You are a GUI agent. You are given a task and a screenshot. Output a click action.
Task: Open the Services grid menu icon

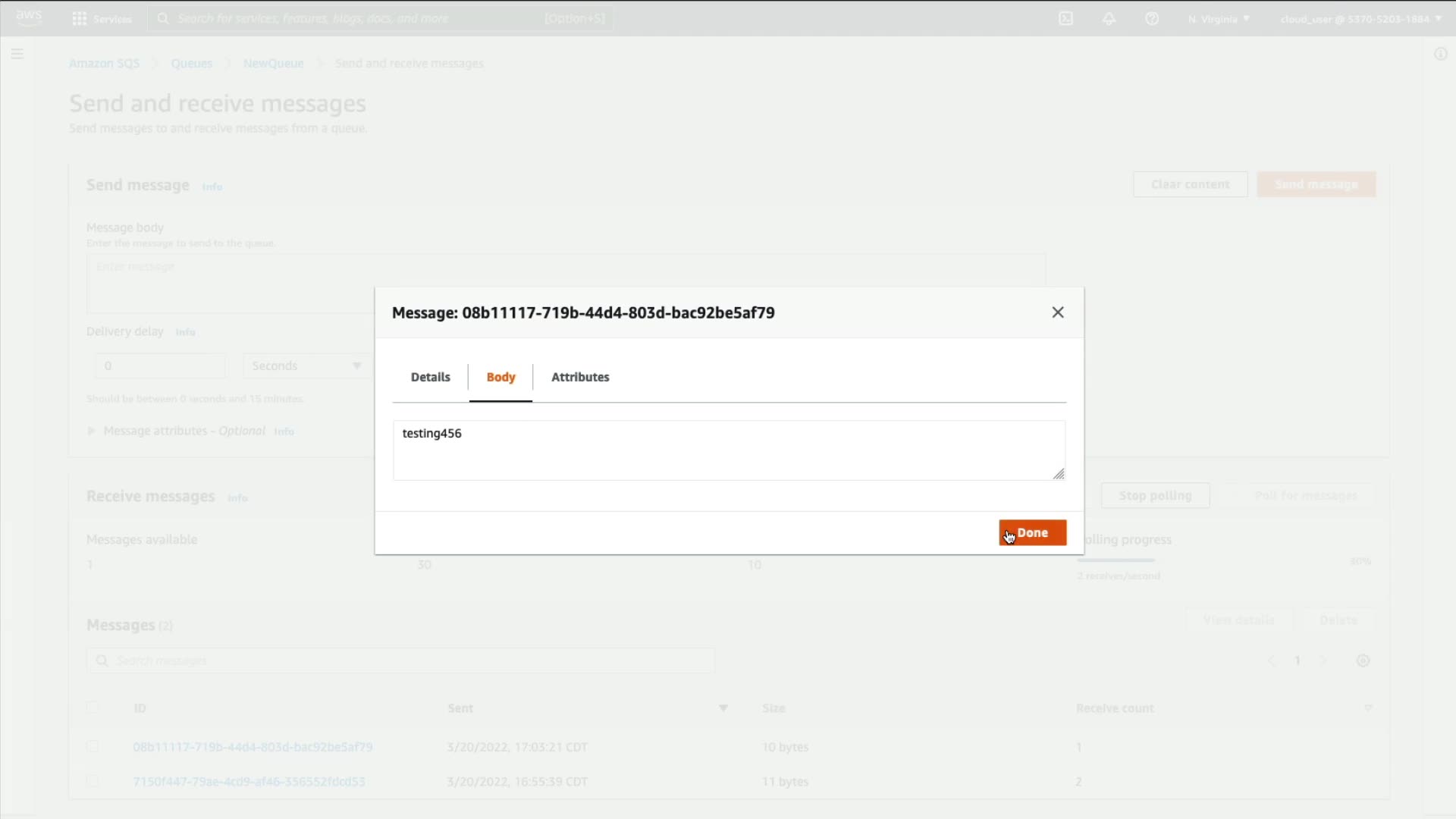79,18
